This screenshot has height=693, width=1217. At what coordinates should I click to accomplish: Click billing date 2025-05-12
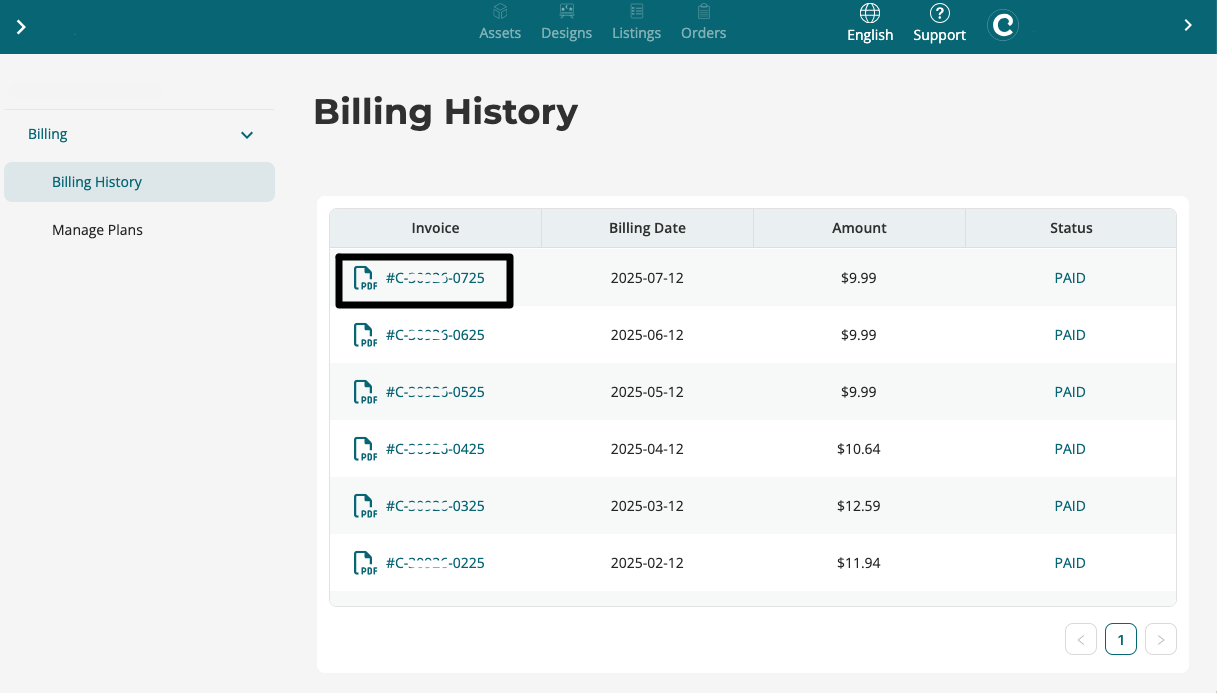647,392
